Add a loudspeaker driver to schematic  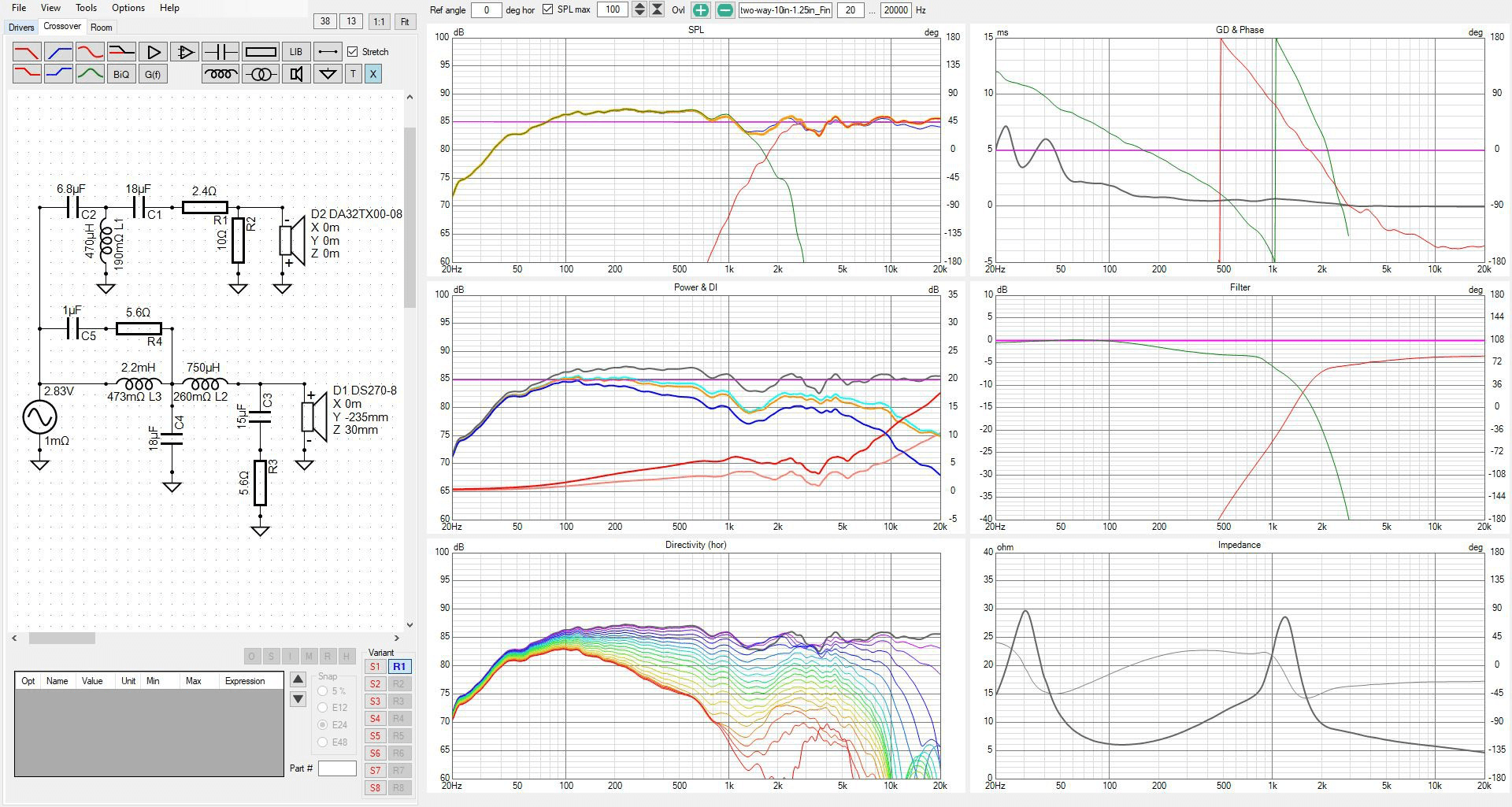point(296,74)
